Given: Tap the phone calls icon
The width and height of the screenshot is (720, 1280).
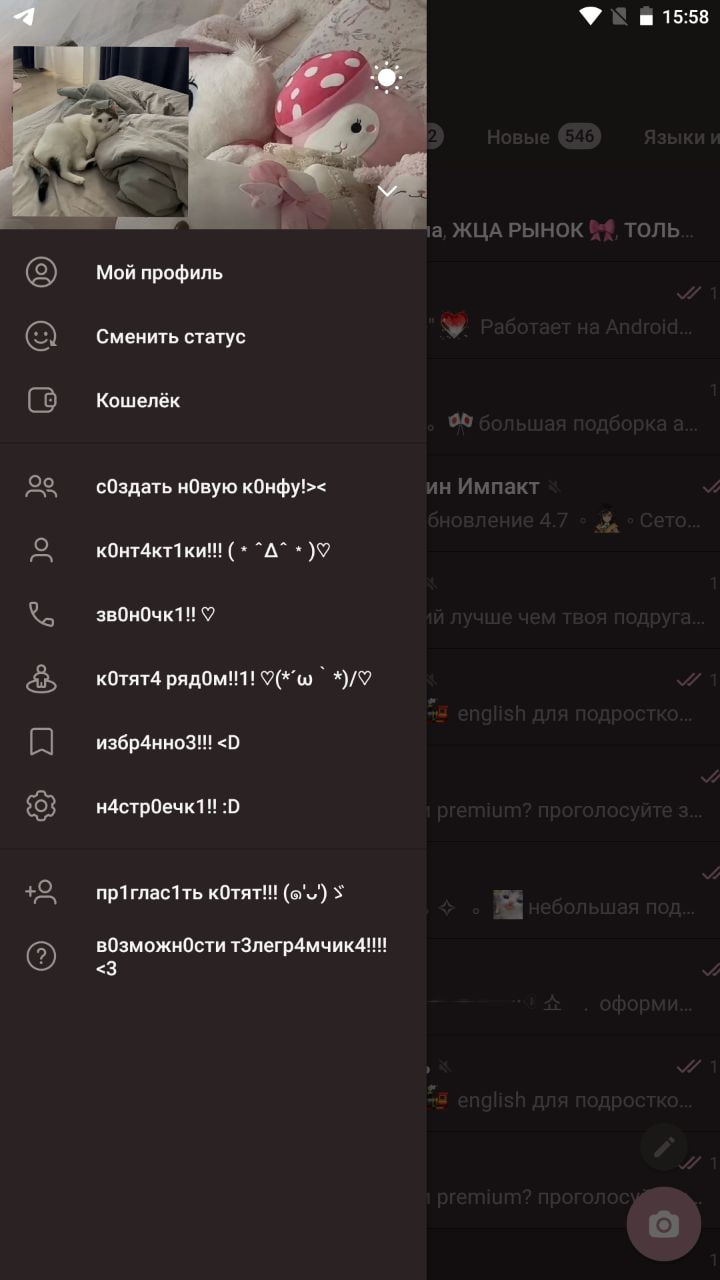Looking at the screenshot, I should [41, 614].
